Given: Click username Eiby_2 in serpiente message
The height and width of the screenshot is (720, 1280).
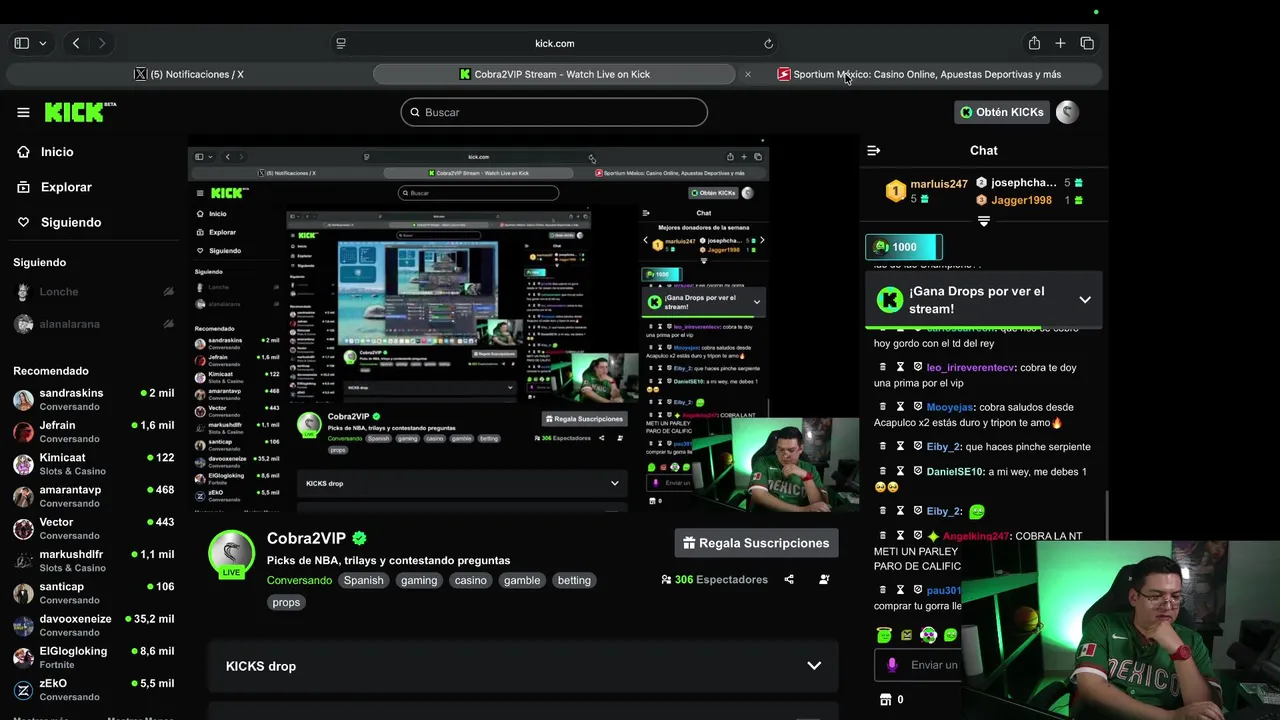Looking at the screenshot, I should (x=943, y=447).
